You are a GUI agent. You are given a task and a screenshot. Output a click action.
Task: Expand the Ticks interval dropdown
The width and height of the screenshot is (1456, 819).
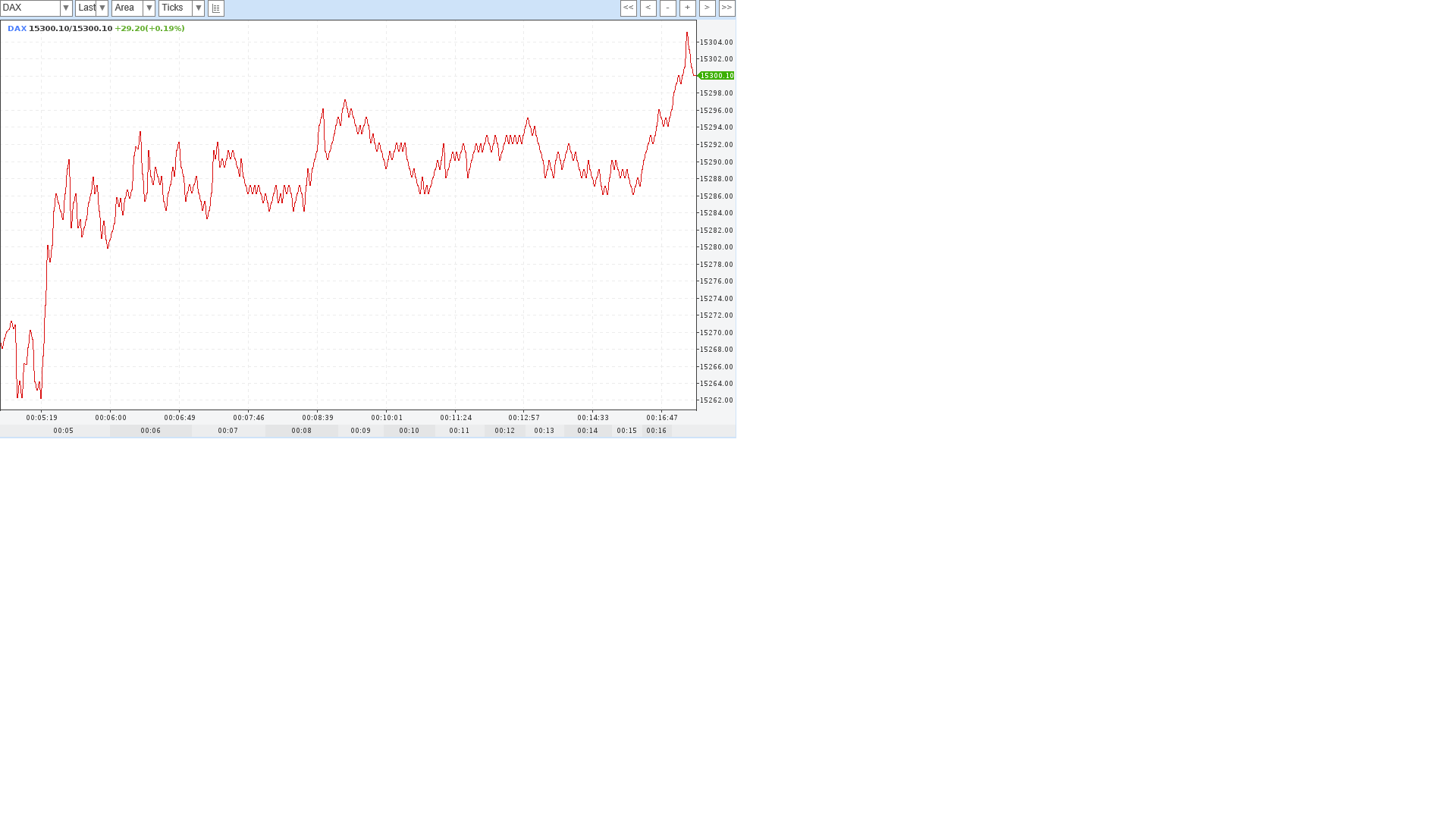click(x=198, y=8)
